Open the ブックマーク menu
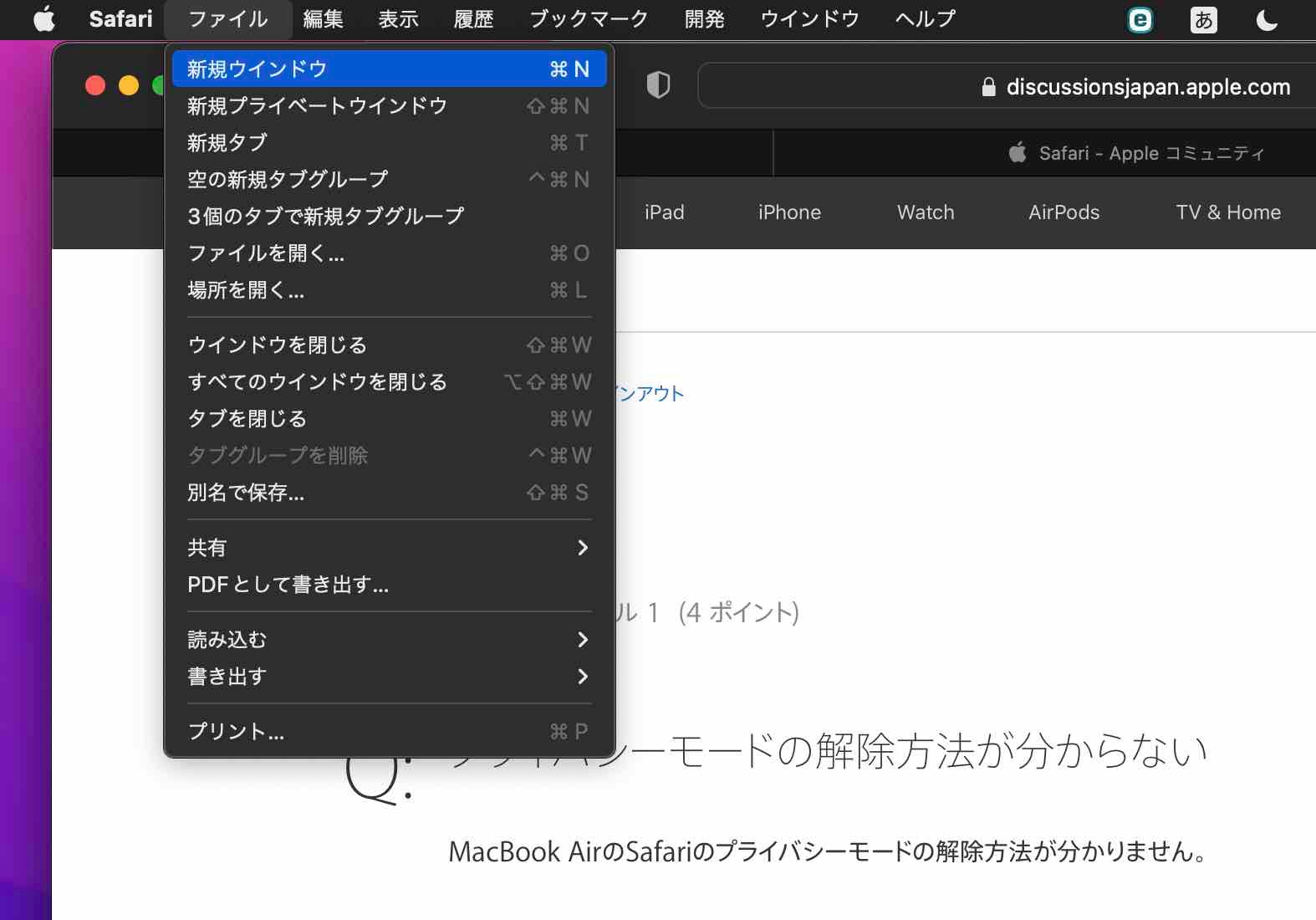 pyautogui.click(x=589, y=18)
